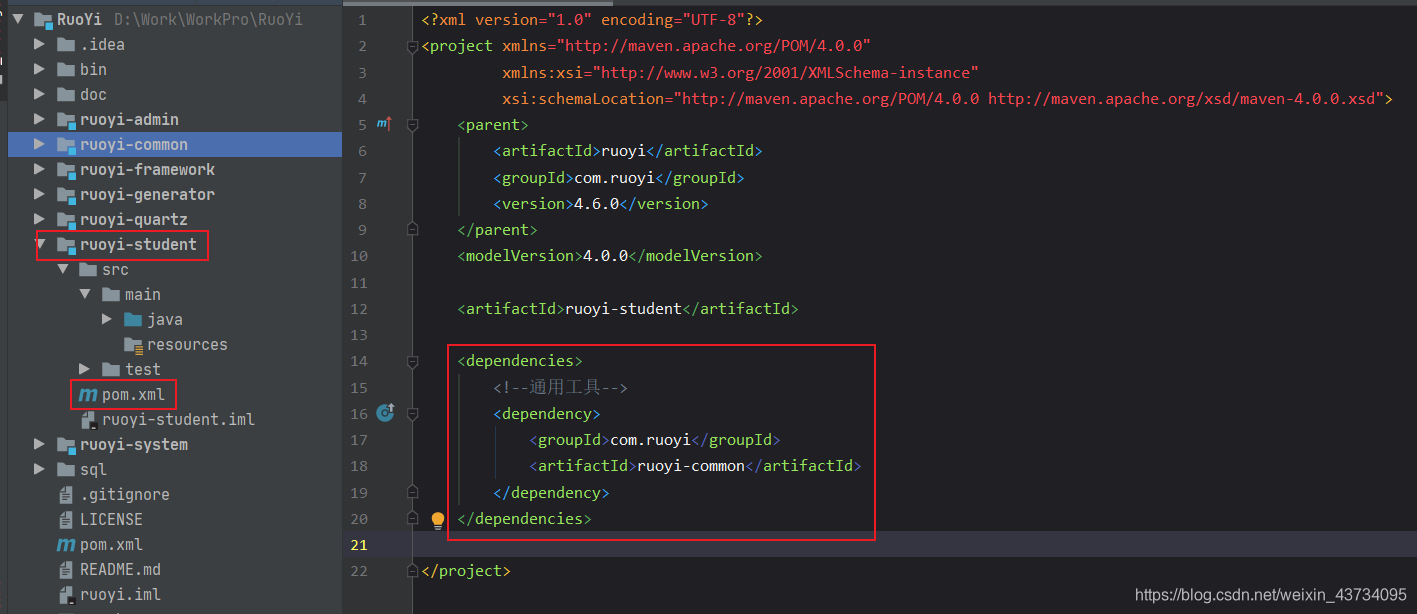This screenshot has width=1417, height=614.
Task: Click the ruoyi-student.iml file icon
Action: point(90,420)
